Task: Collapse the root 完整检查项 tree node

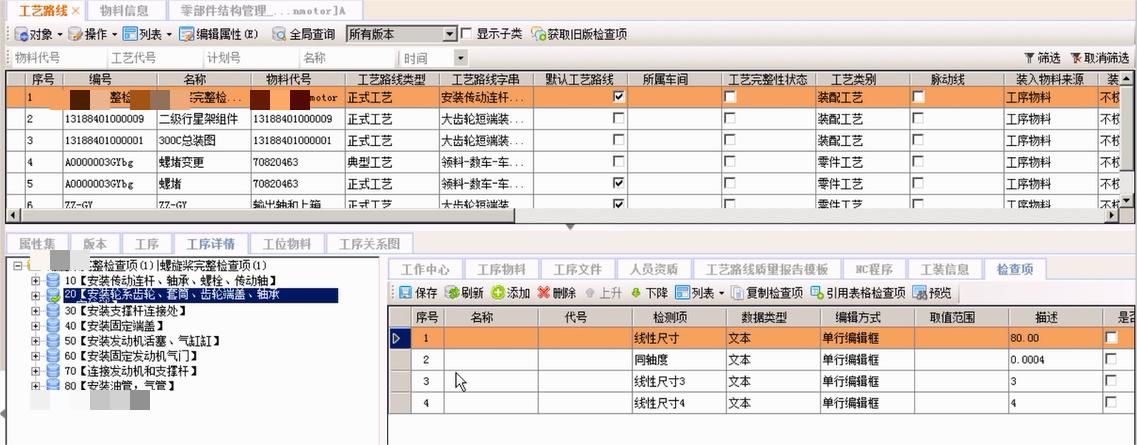Action: coord(18,265)
